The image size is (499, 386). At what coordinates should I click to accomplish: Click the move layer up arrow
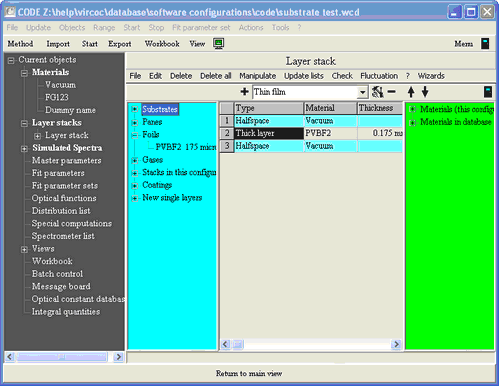411,92
